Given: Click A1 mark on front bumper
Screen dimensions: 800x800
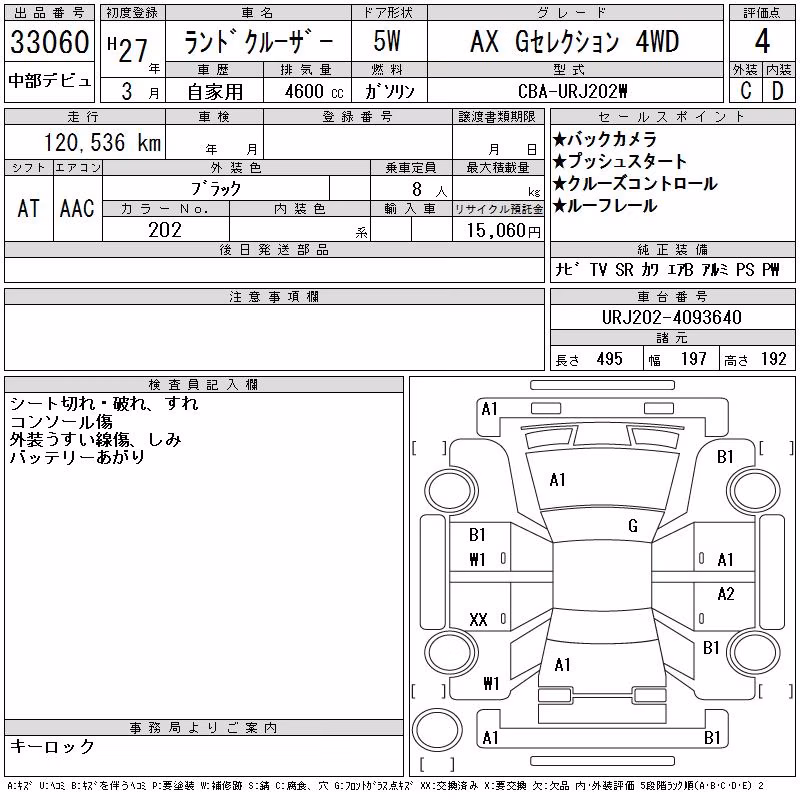Looking at the screenshot, I should pos(489,409).
